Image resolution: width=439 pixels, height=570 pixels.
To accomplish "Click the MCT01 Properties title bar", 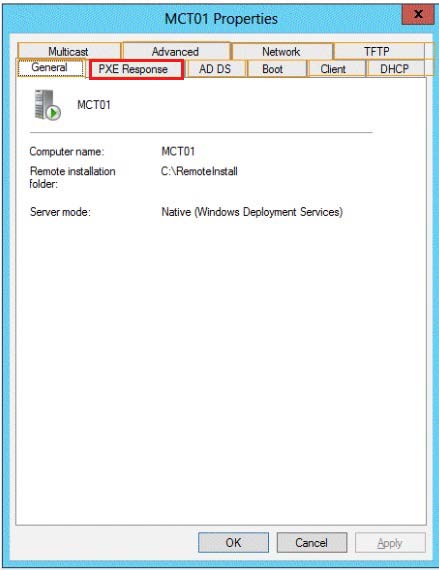I will coord(221,19).
